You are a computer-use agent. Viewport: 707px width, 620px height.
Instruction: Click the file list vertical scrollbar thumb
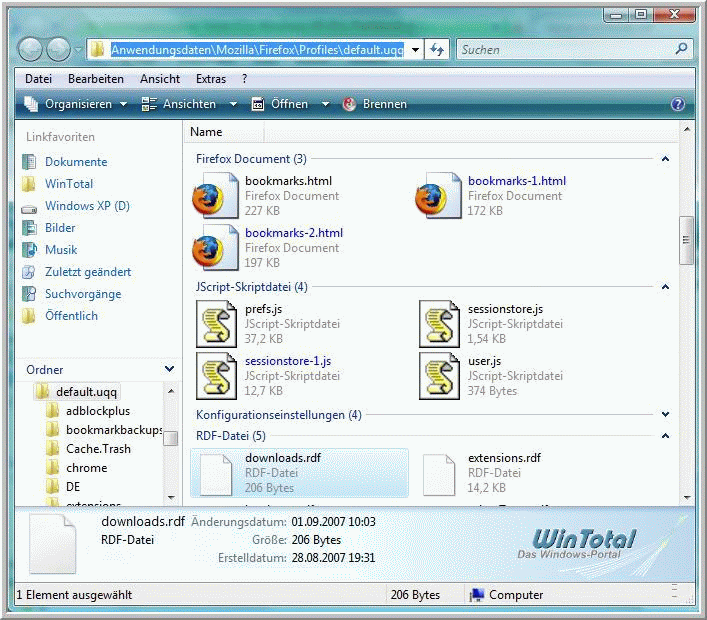(x=686, y=240)
